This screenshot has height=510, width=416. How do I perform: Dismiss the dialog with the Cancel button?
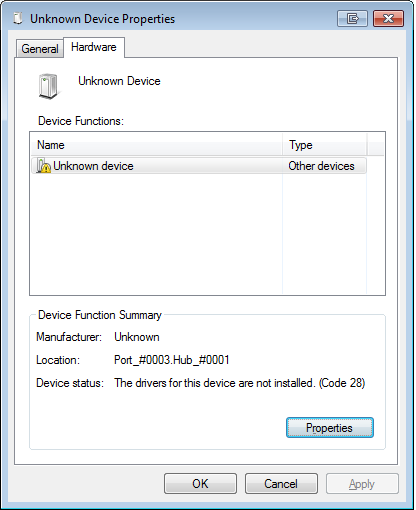(x=281, y=484)
